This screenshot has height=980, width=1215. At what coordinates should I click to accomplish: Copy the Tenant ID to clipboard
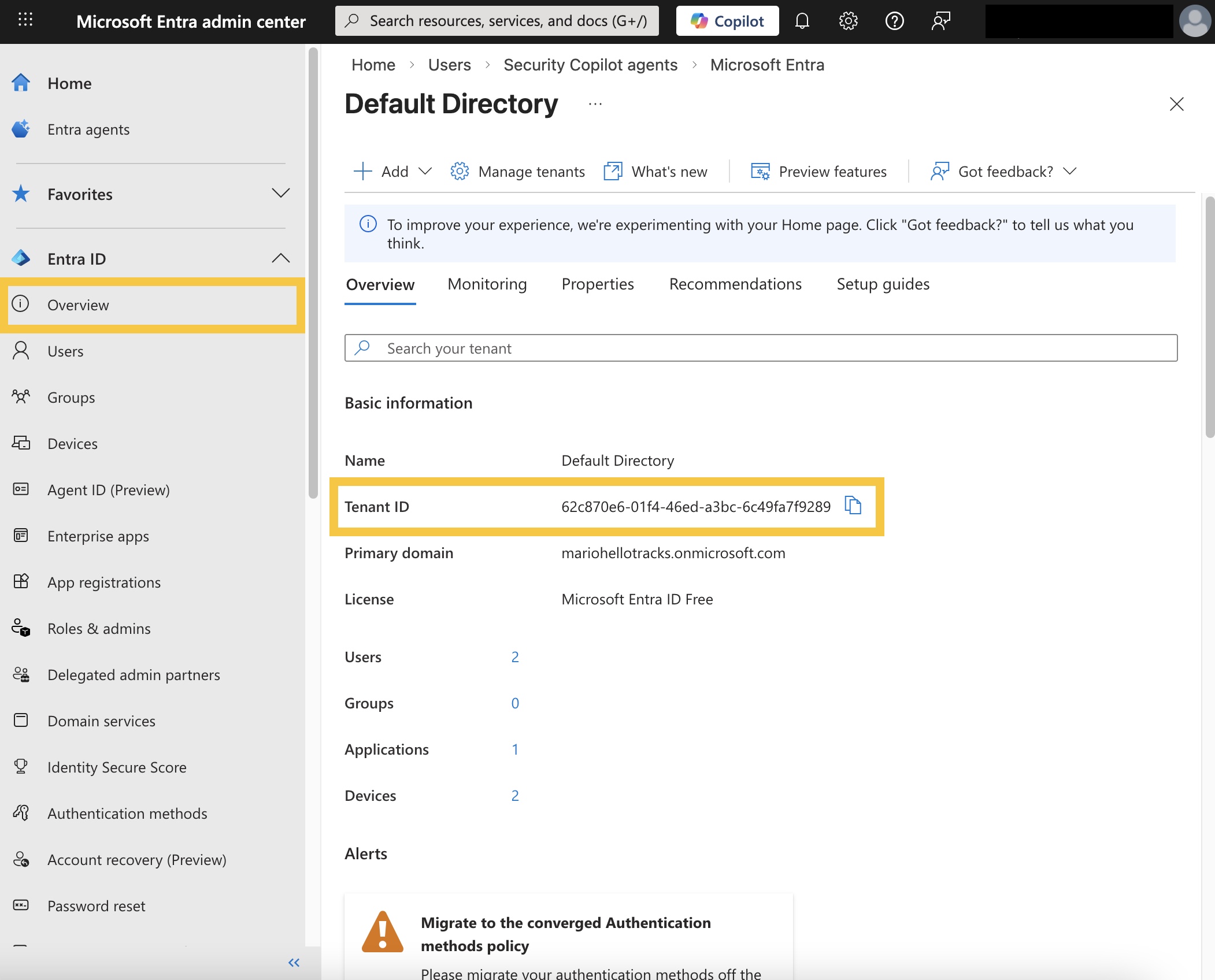pyautogui.click(x=853, y=506)
